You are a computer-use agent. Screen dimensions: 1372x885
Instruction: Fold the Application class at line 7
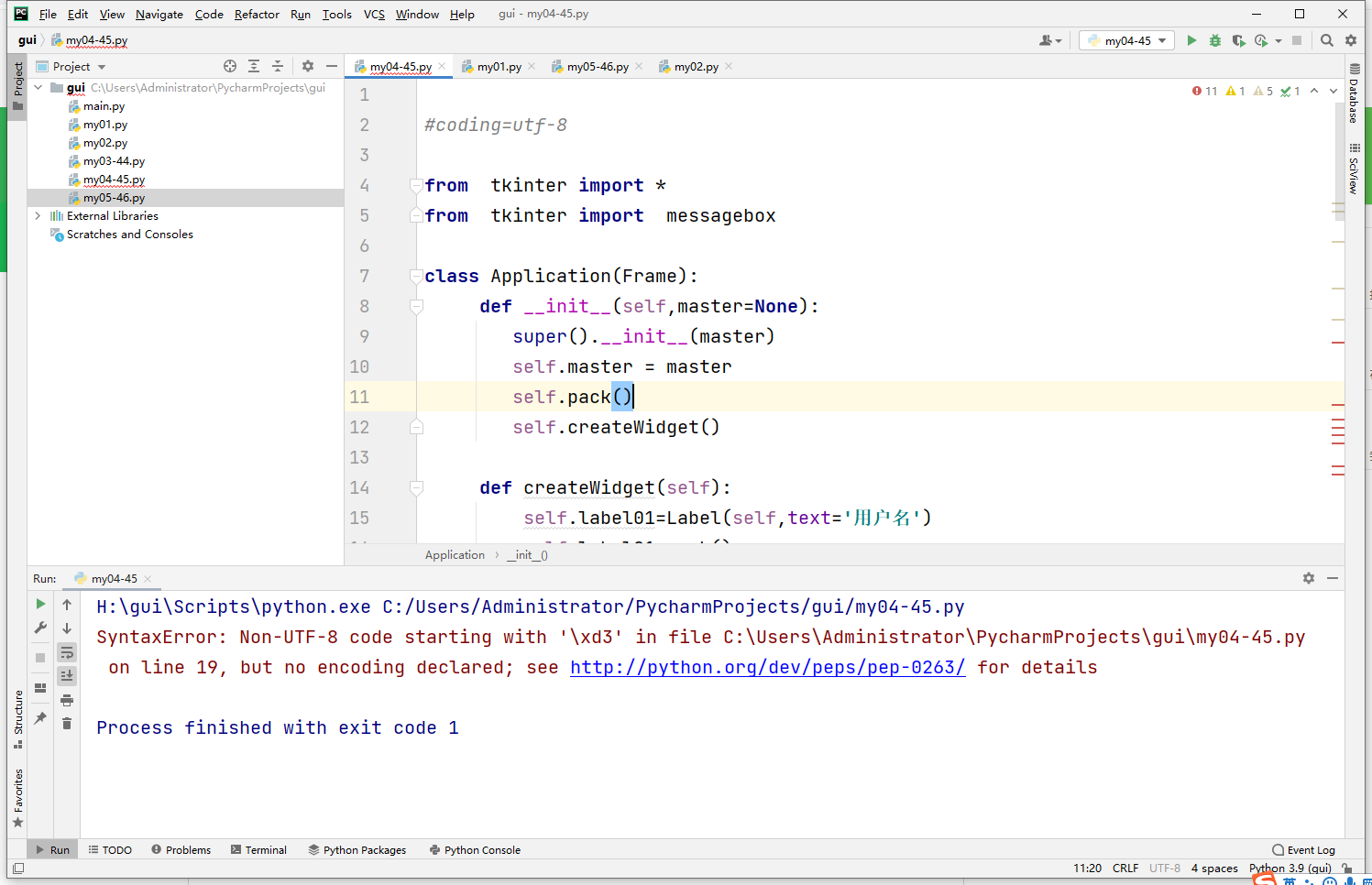(416, 276)
